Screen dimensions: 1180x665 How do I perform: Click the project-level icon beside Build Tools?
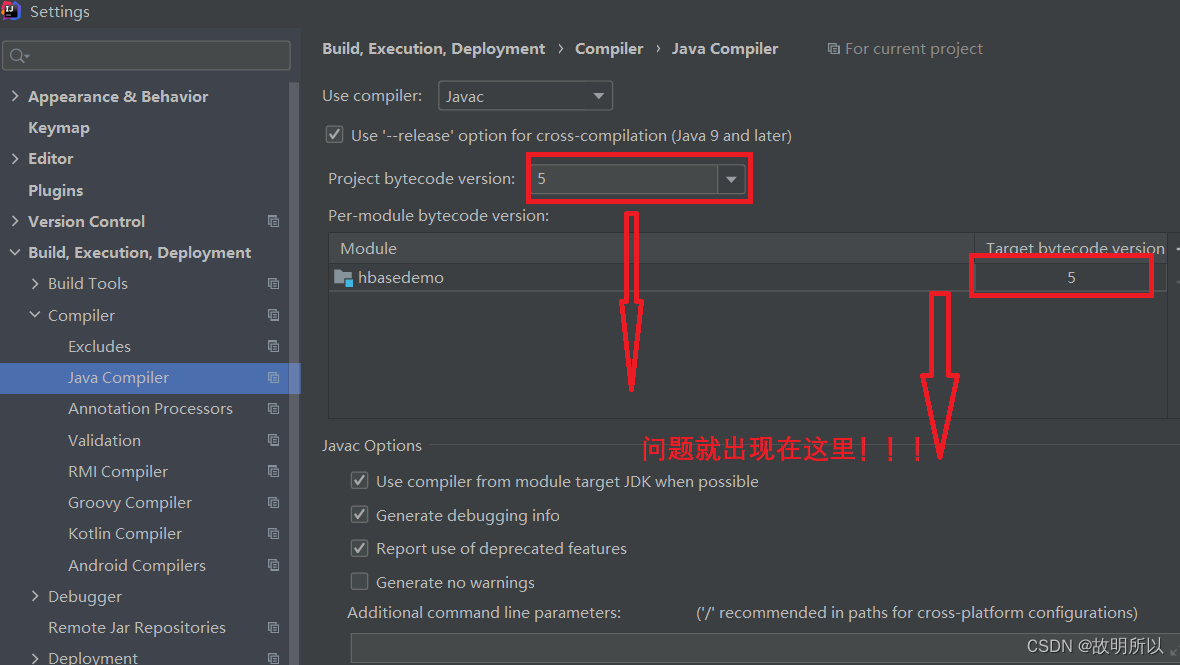pos(273,284)
